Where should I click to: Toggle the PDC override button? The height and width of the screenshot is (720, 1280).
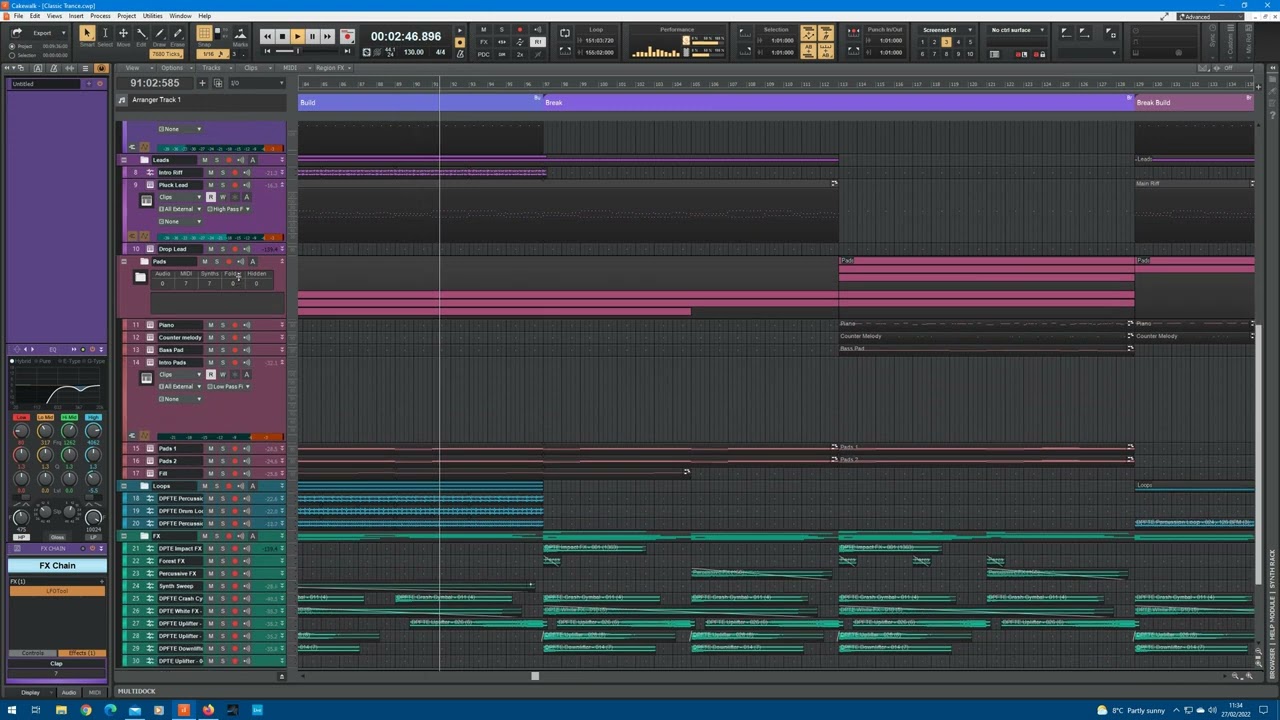coord(483,53)
